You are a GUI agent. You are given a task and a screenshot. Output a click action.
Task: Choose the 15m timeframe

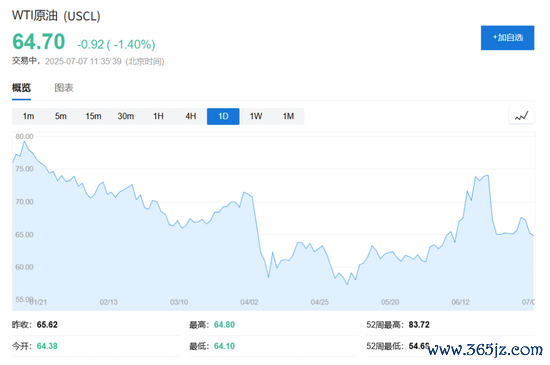pos(93,116)
